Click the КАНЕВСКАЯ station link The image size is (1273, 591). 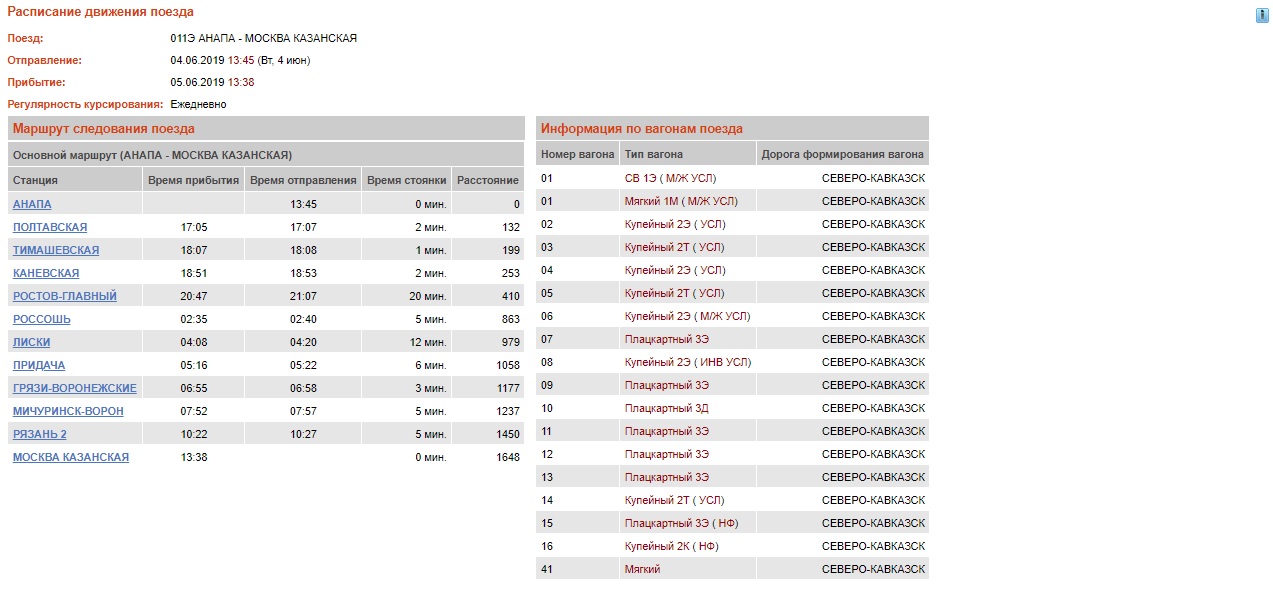point(46,273)
